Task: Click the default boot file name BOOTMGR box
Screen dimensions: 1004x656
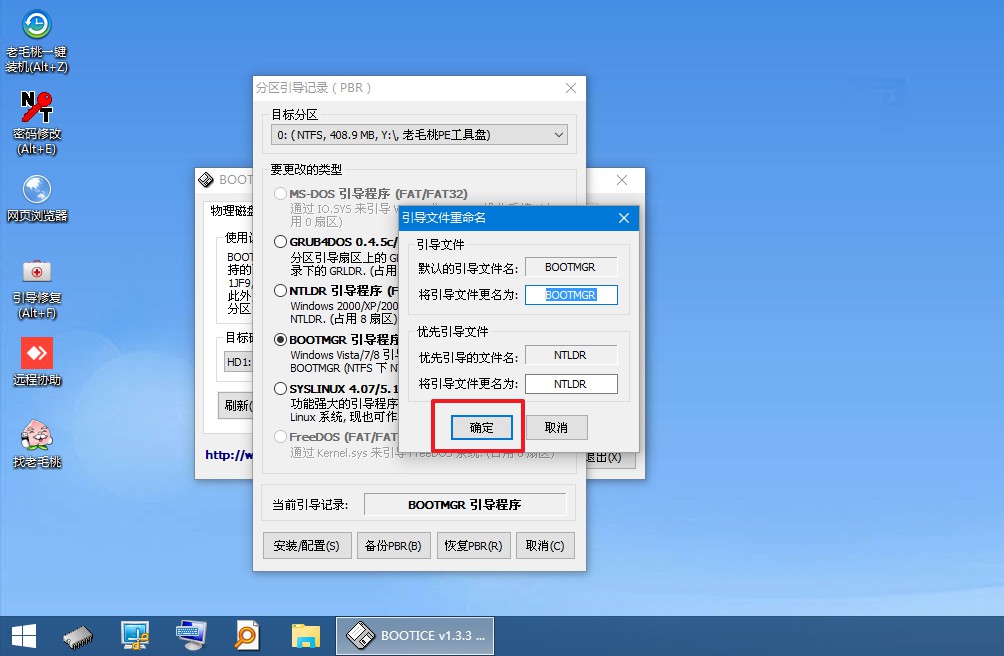Action: [571, 267]
